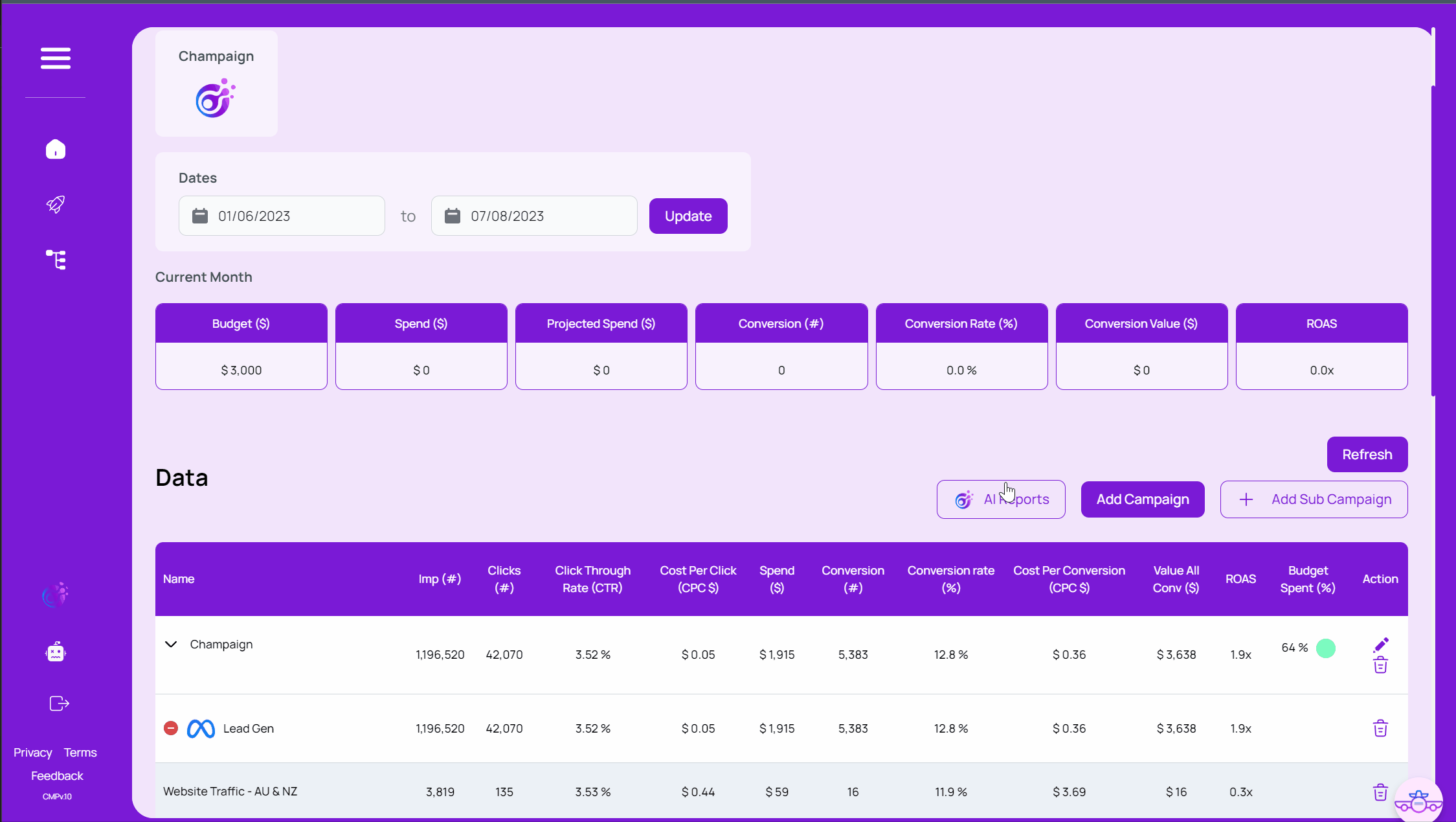The height and width of the screenshot is (822, 1456).
Task: Open the calendar picker for the start date
Action: pos(199,216)
